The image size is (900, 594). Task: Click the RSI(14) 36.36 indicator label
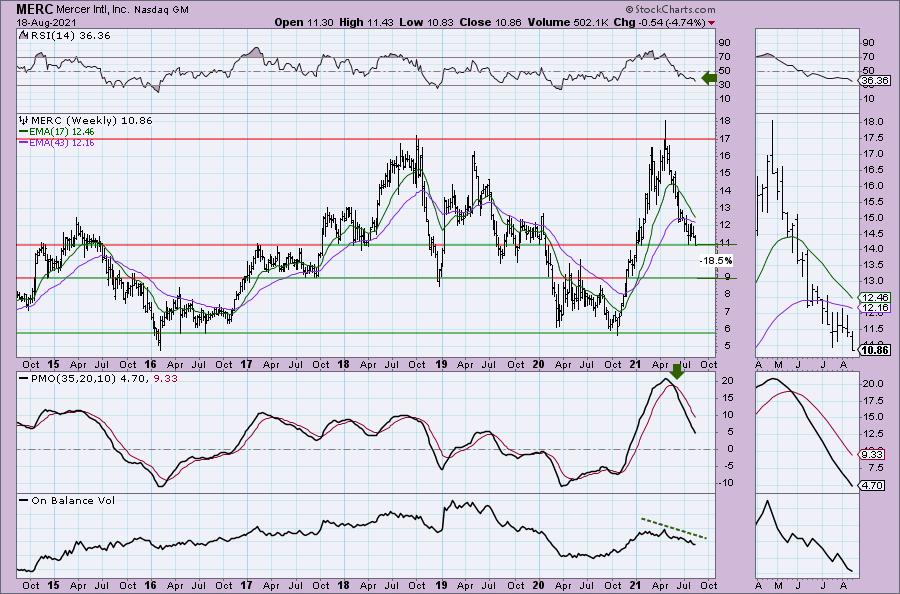[65, 35]
